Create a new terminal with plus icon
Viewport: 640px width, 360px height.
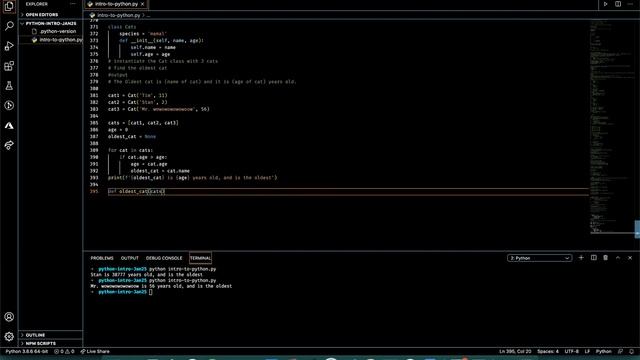point(581,258)
